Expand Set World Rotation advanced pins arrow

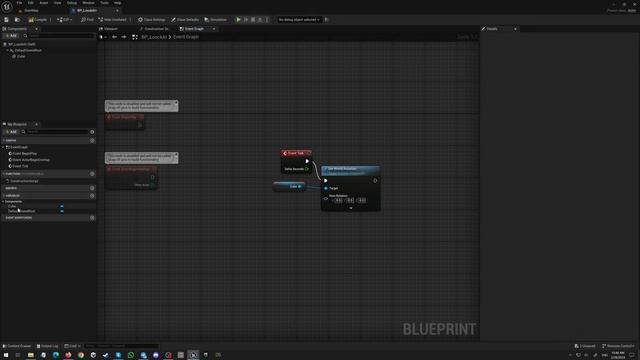(x=351, y=208)
